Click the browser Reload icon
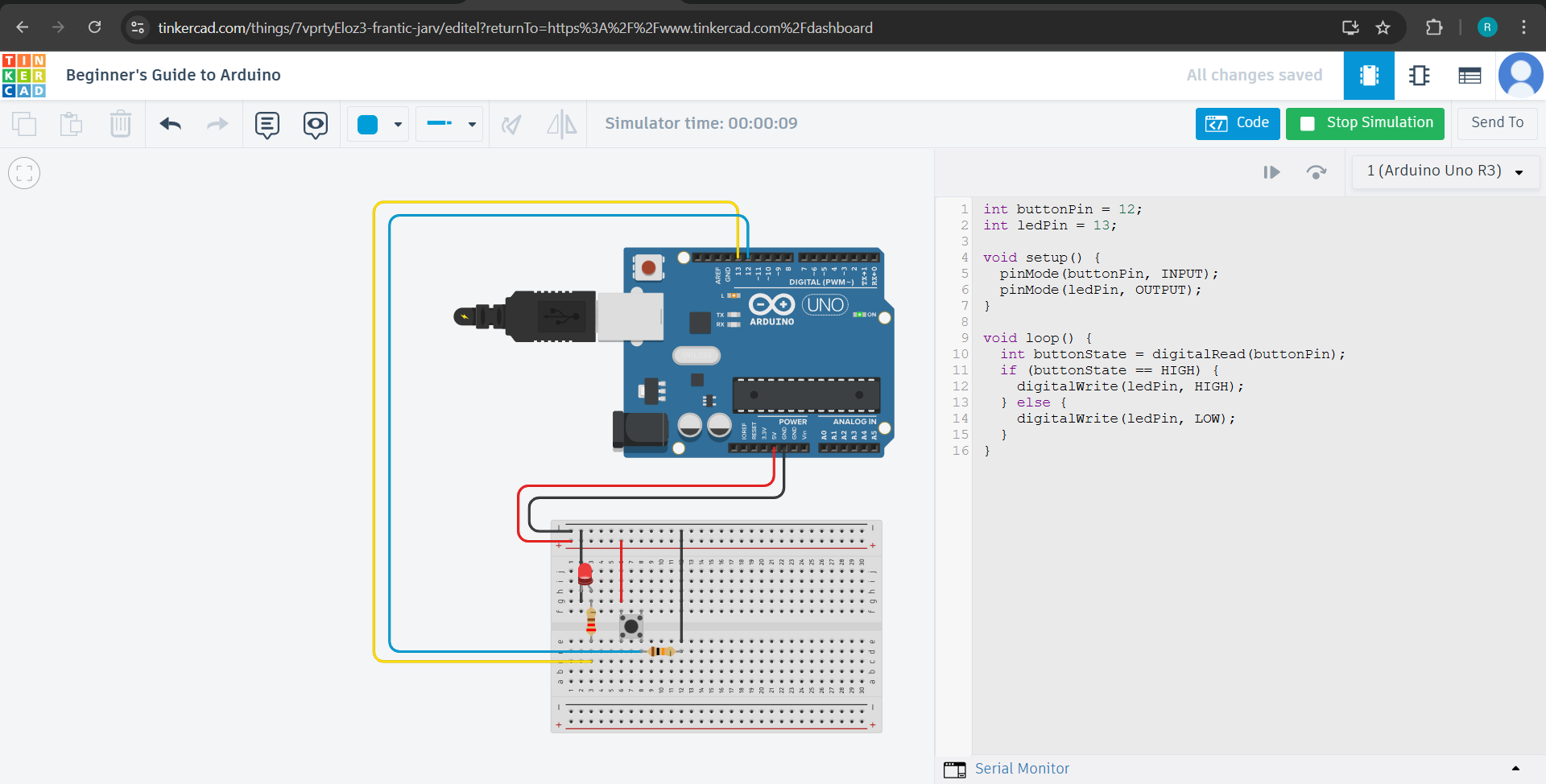Viewport: 1546px width, 784px height. [94, 27]
